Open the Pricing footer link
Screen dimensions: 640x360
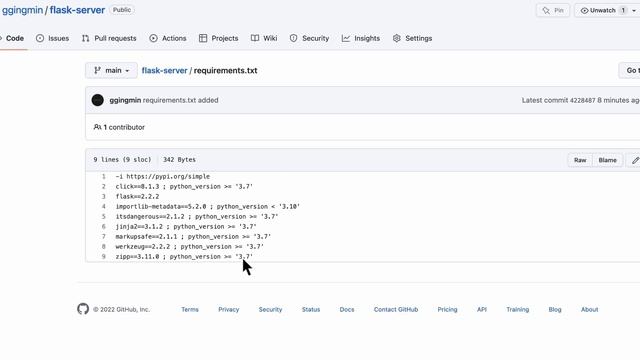click(447, 309)
